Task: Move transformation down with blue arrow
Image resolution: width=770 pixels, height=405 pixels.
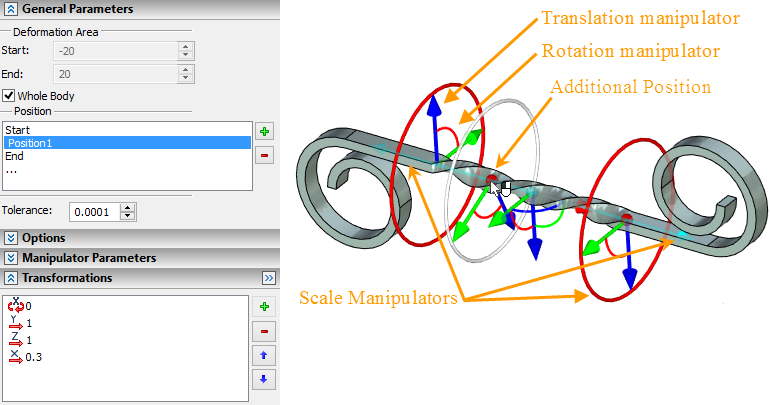Action: [264, 378]
